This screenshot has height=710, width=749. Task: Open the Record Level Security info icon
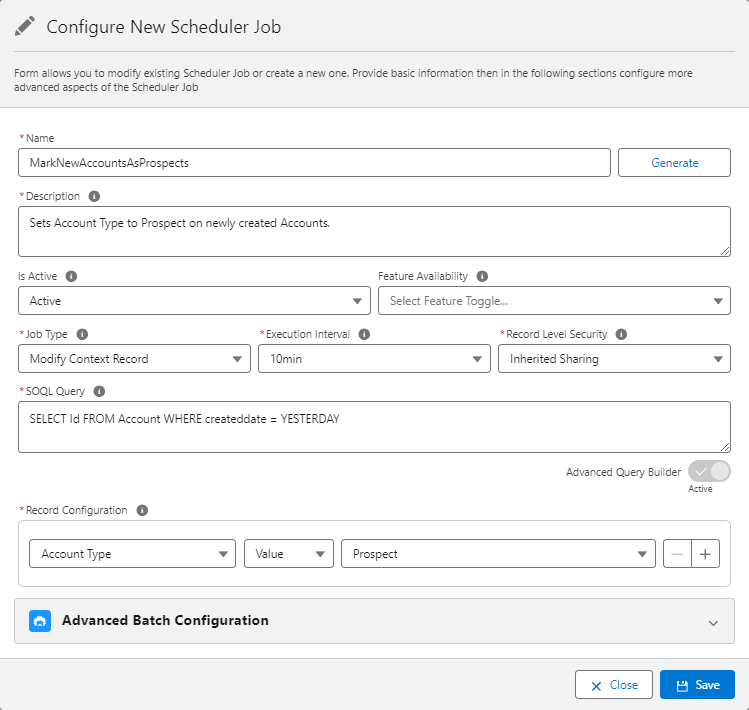[621, 334]
